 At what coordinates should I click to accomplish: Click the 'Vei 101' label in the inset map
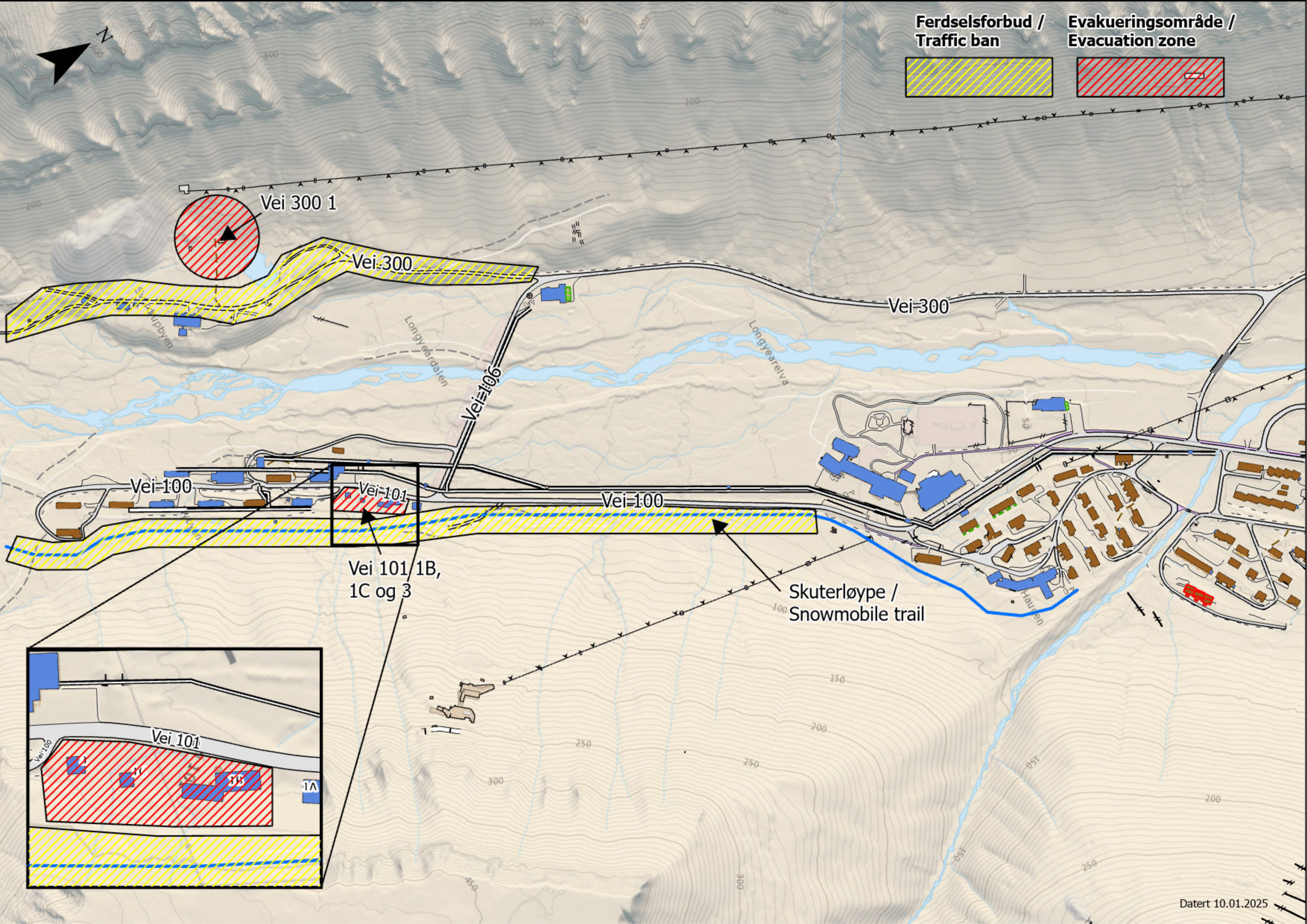[175, 739]
